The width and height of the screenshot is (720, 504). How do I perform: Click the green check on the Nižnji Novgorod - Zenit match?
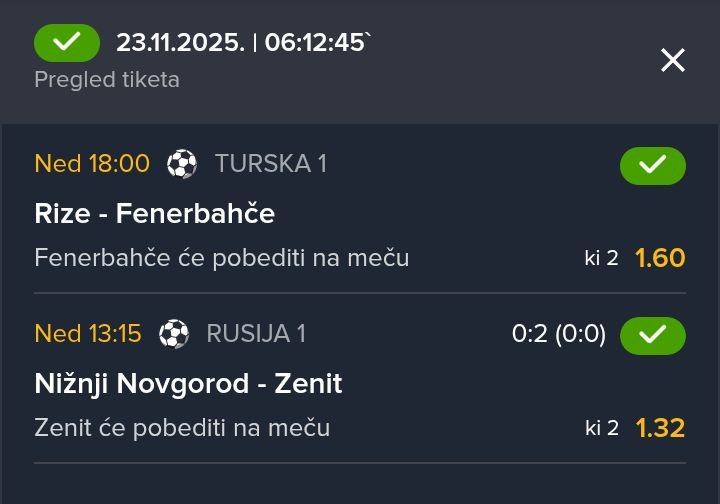point(652,335)
